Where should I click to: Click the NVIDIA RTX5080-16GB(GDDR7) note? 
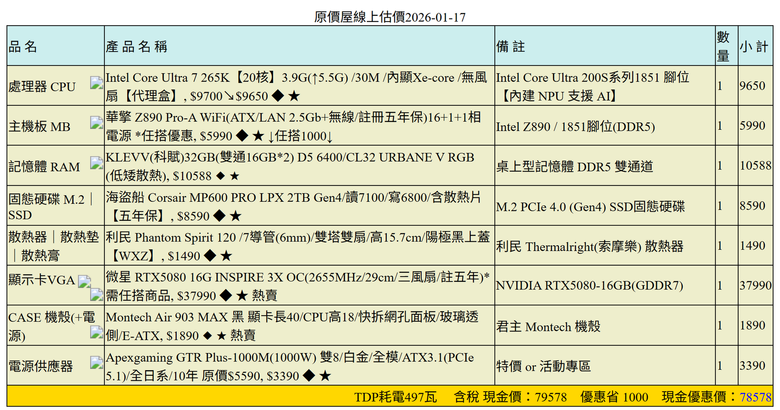[589, 286]
